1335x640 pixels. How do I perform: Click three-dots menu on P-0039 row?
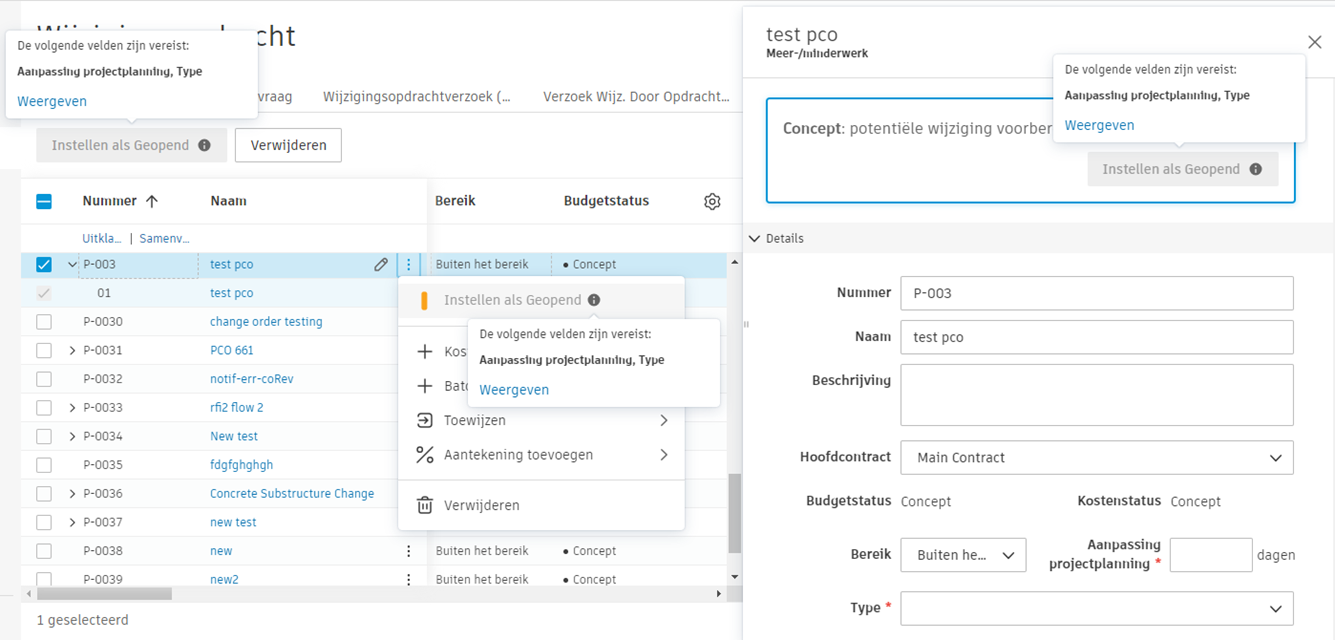408,579
